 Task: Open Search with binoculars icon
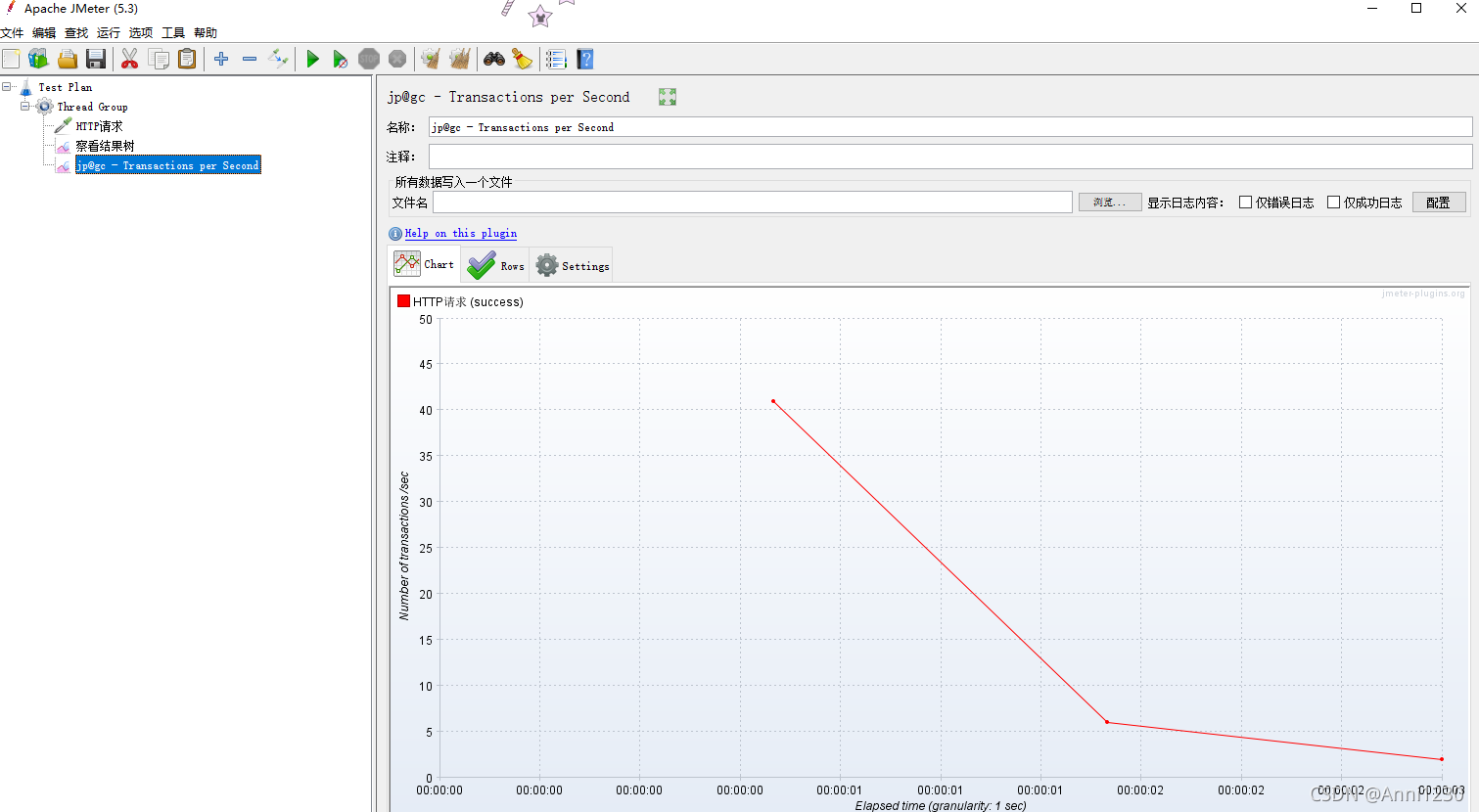click(x=494, y=60)
